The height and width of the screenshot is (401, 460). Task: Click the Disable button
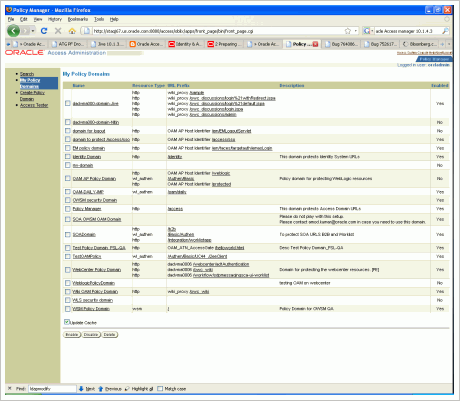click(91, 334)
